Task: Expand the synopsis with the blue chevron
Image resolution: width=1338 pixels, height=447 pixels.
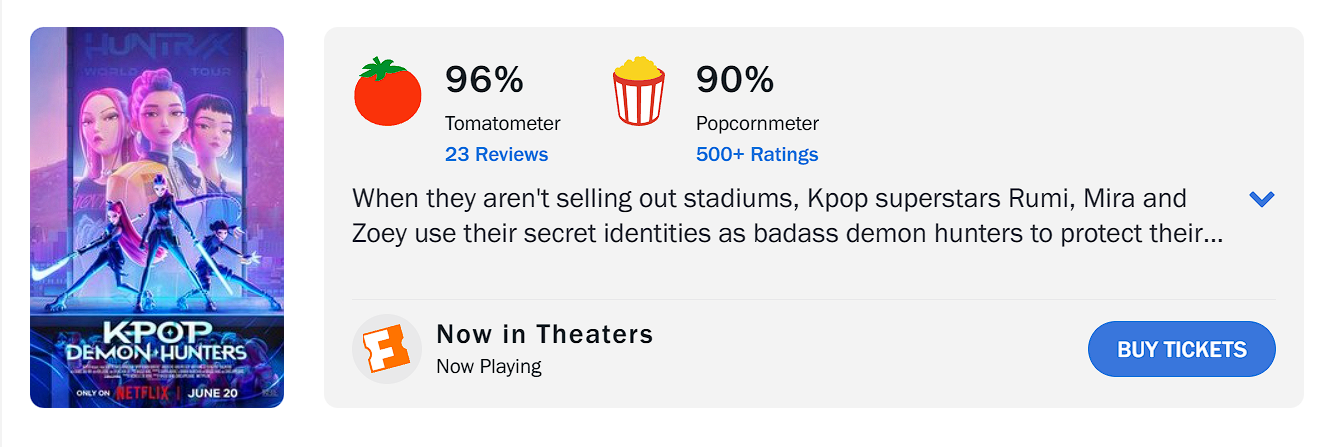Action: 1262,199
